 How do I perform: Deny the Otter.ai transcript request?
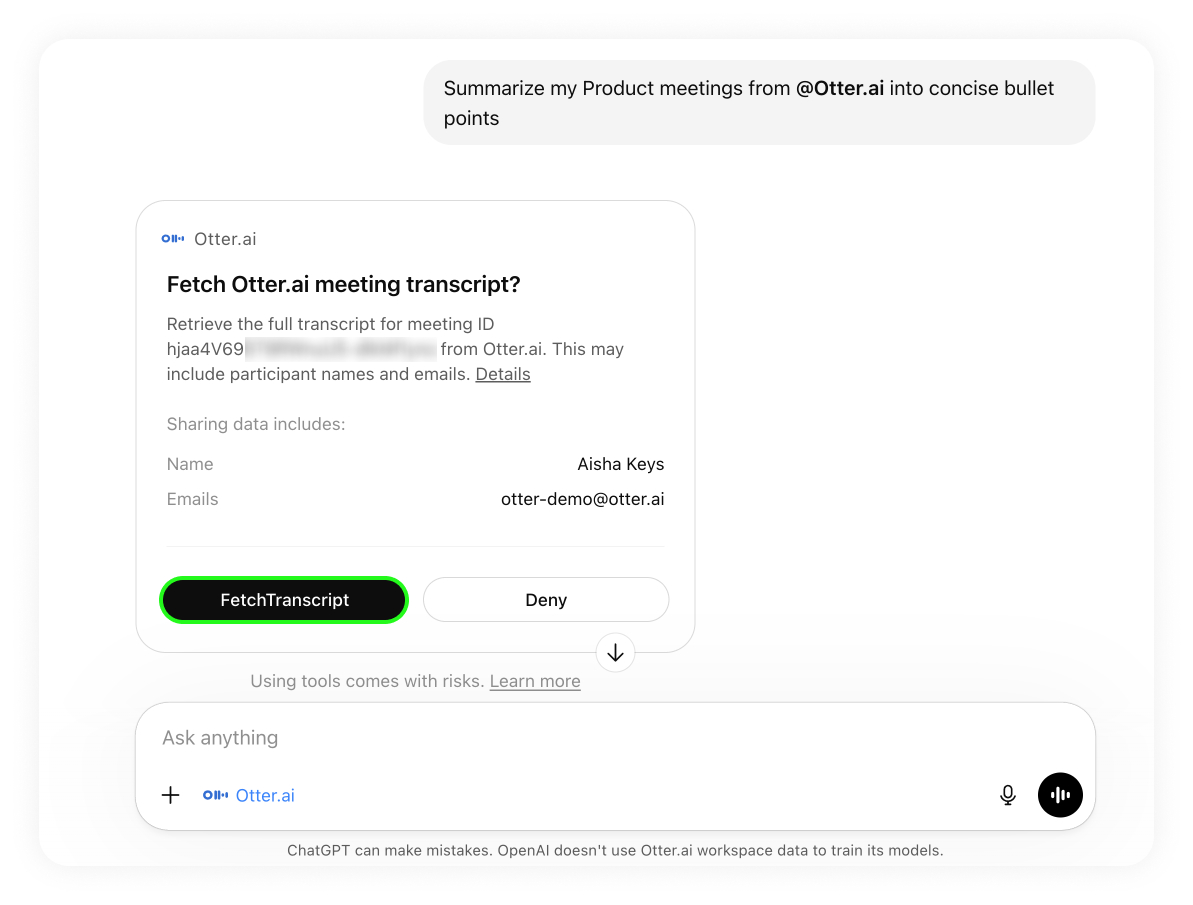point(545,600)
